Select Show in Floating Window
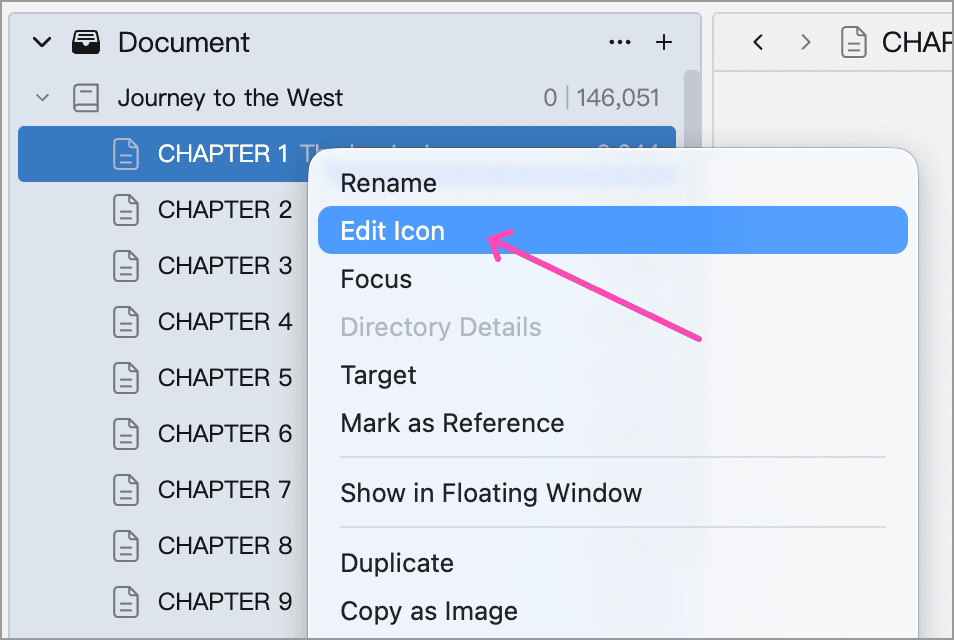 tap(491, 493)
